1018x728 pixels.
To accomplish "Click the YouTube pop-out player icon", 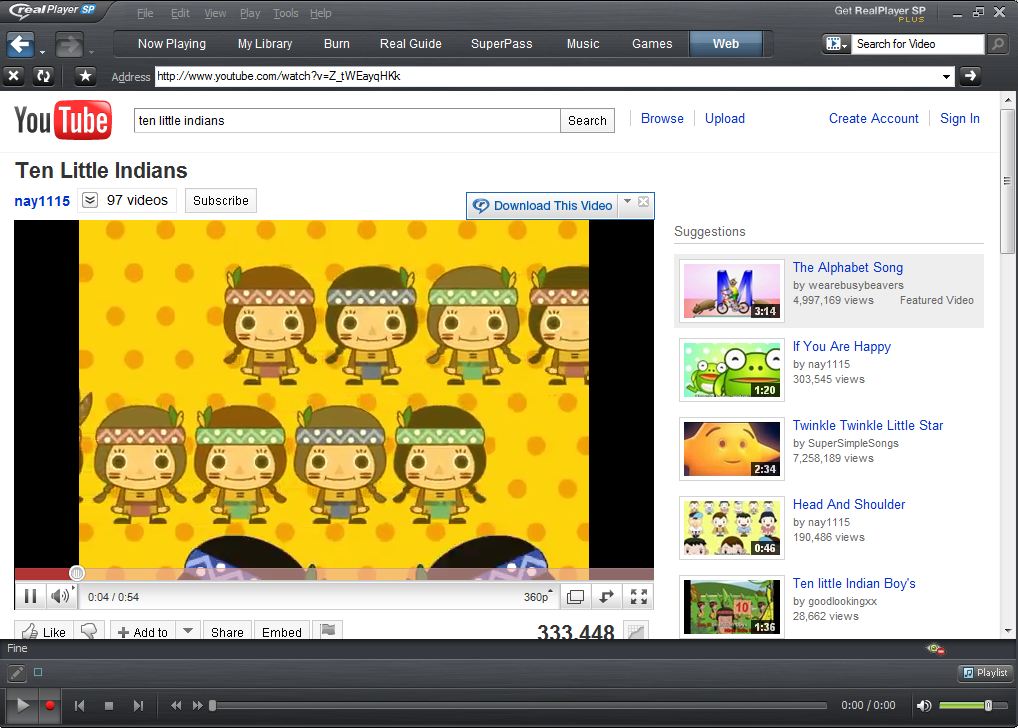I will pos(606,597).
